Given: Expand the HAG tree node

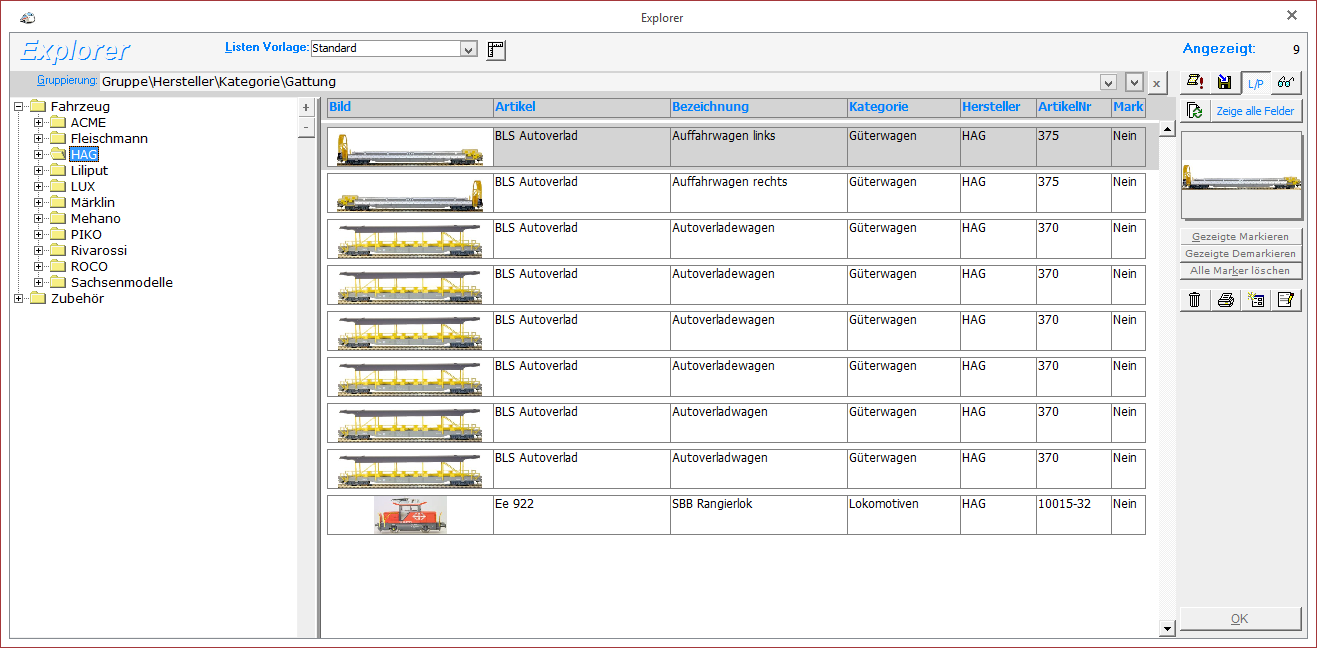Looking at the screenshot, I should 39,154.
